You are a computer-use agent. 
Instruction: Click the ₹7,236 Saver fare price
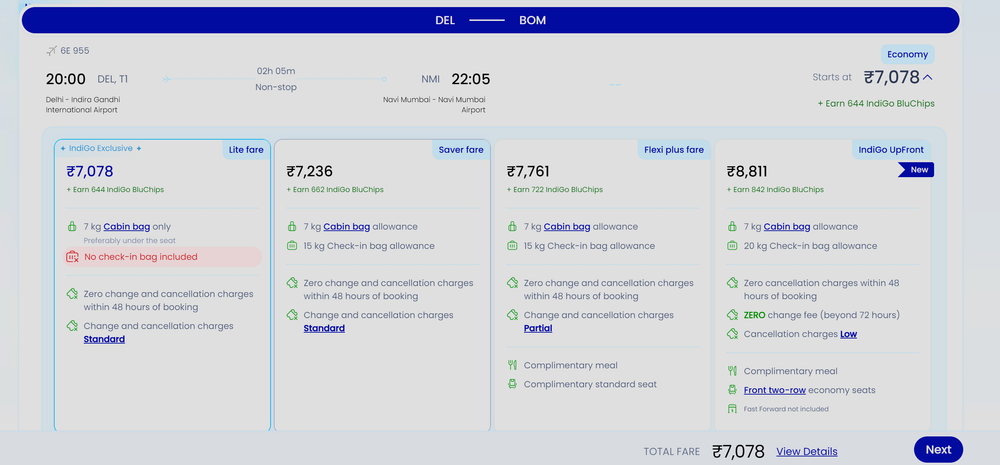point(310,172)
